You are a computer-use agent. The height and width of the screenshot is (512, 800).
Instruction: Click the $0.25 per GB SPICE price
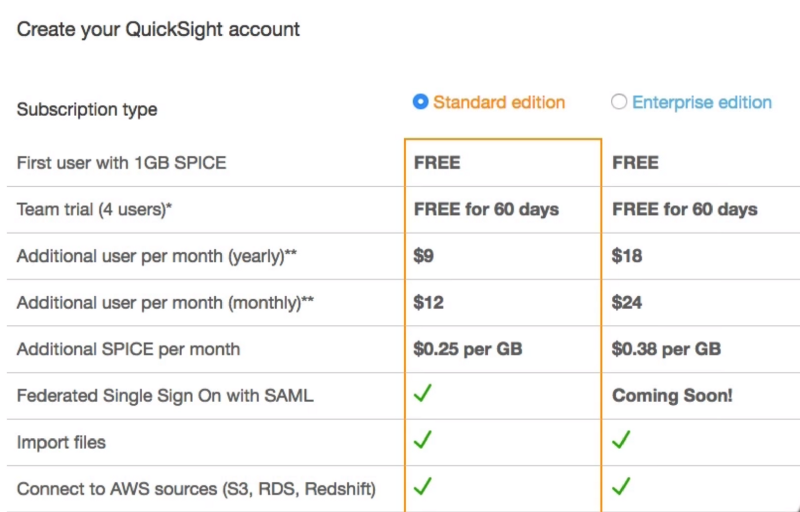point(468,349)
